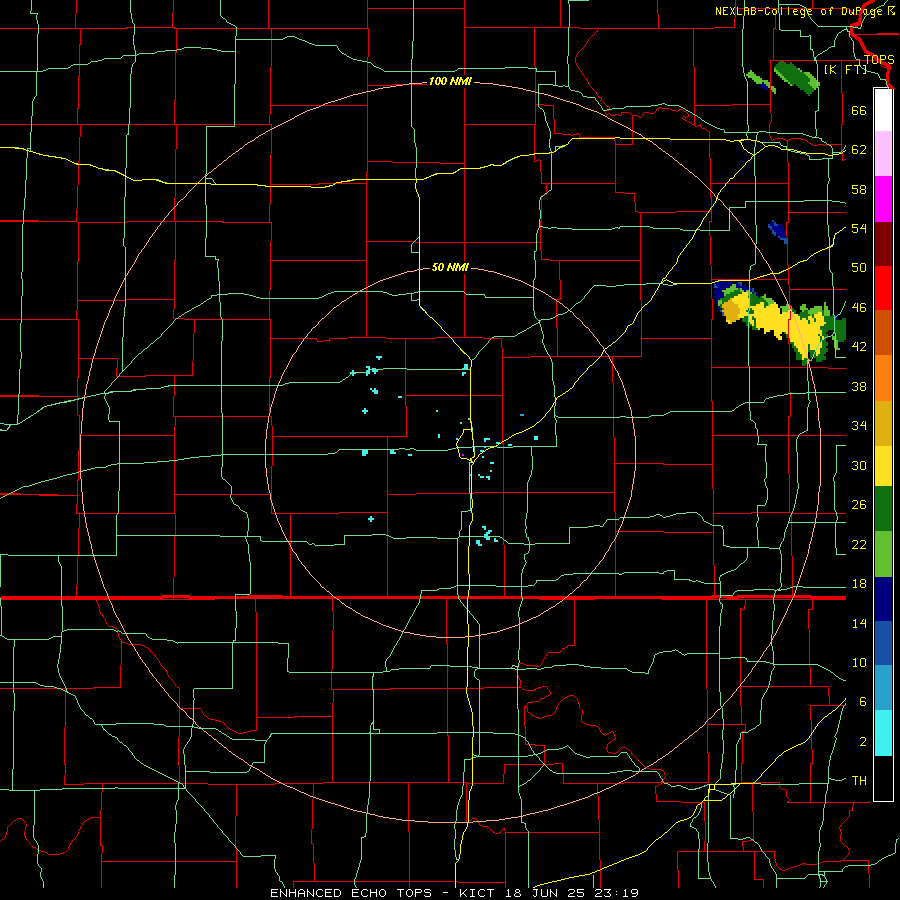The image size is (900, 900).
Task: Click the black TH legend swatch
Action: click(883, 778)
